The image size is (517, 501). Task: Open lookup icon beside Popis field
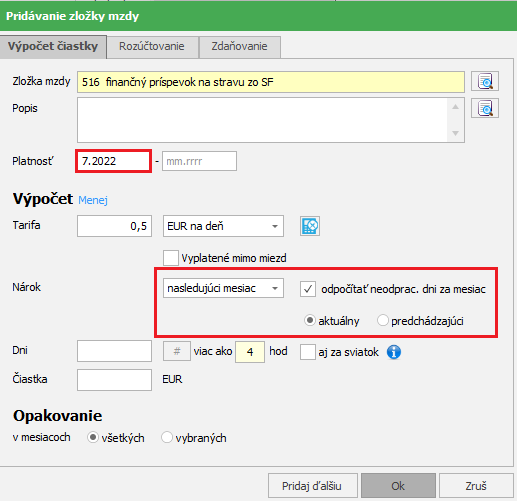(x=485, y=108)
